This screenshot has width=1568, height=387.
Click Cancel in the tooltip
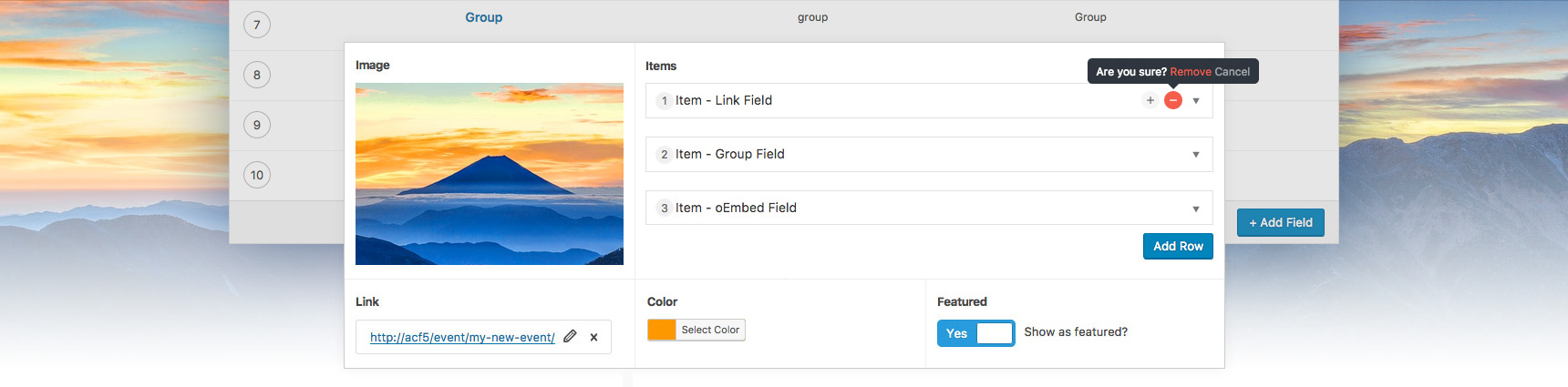click(1232, 72)
